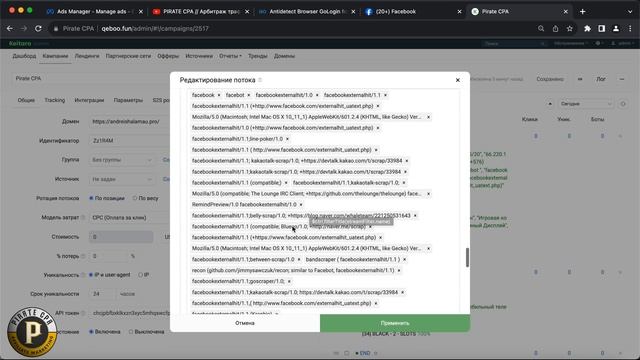Open the 'Сегодня' date range dropdown
This screenshot has height=360, width=640.
[x=586, y=104]
